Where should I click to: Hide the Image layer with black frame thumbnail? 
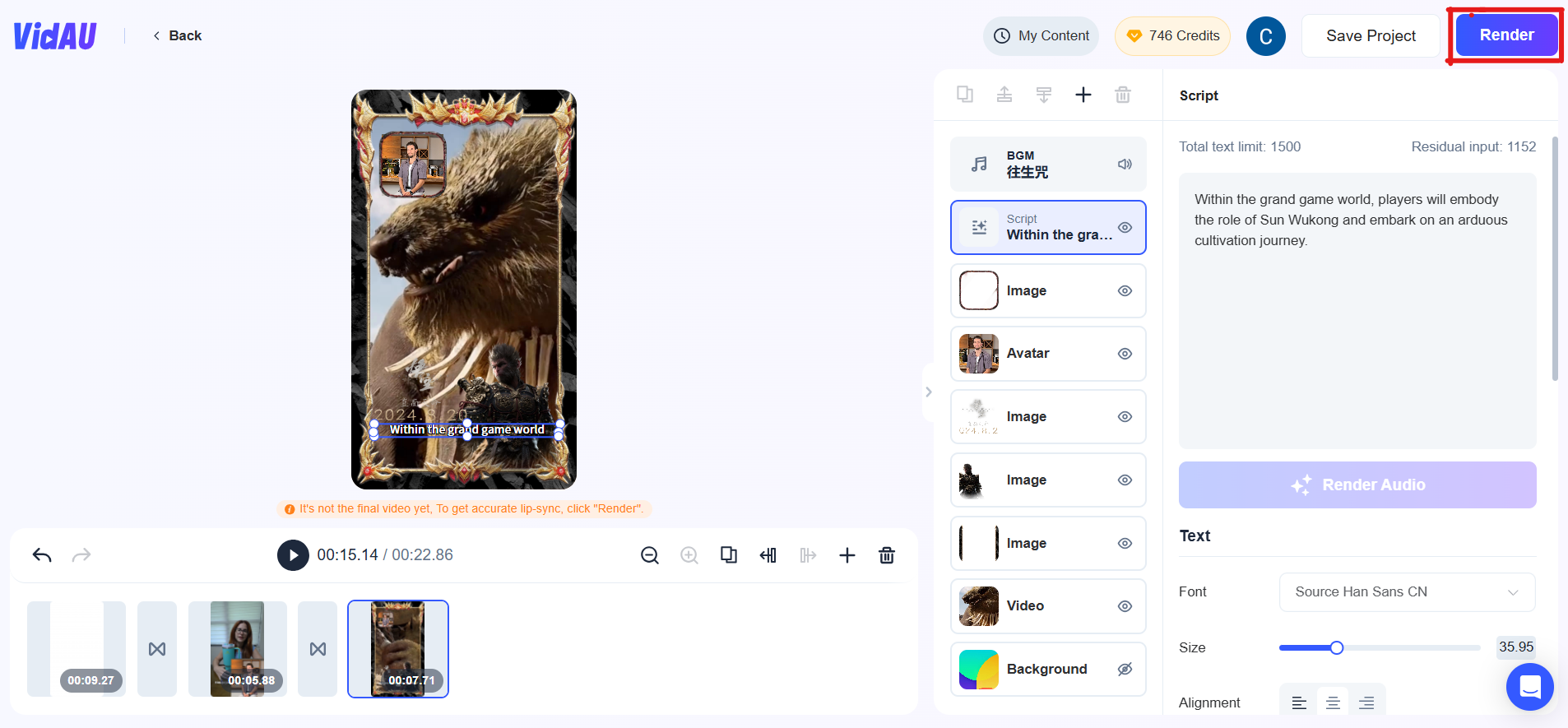pyautogui.click(x=1125, y=544)
